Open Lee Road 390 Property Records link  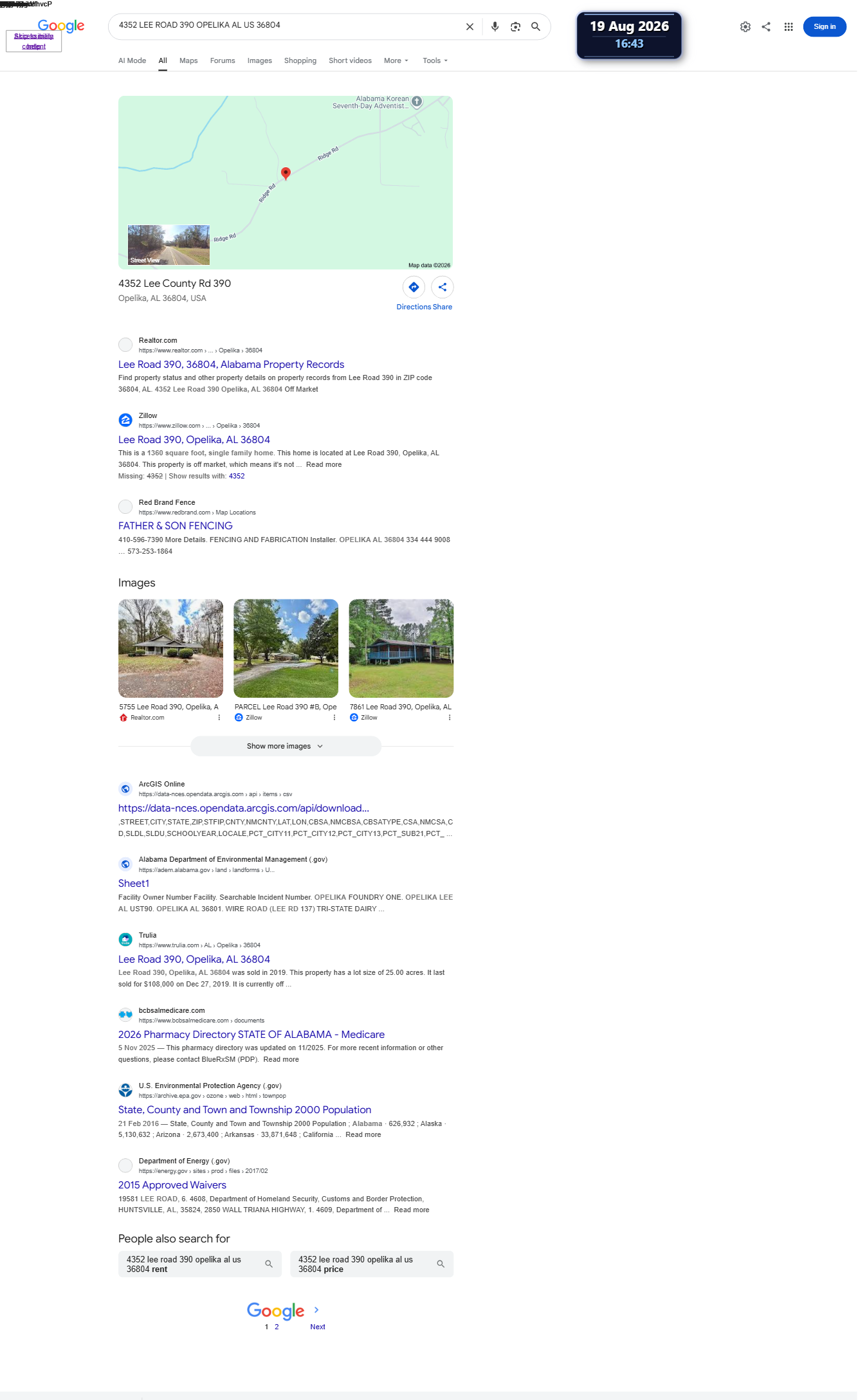pyautogui.click(x=231, y=365)
